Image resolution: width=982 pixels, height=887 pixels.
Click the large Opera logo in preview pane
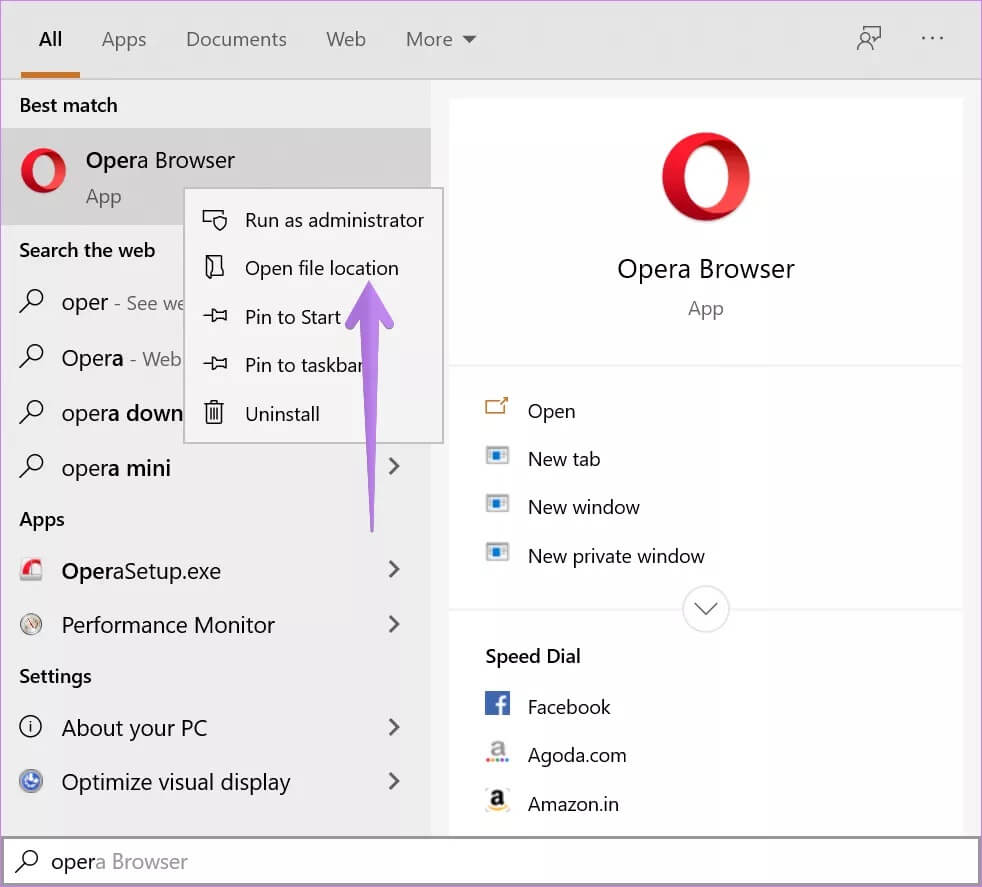coord(706,176)
